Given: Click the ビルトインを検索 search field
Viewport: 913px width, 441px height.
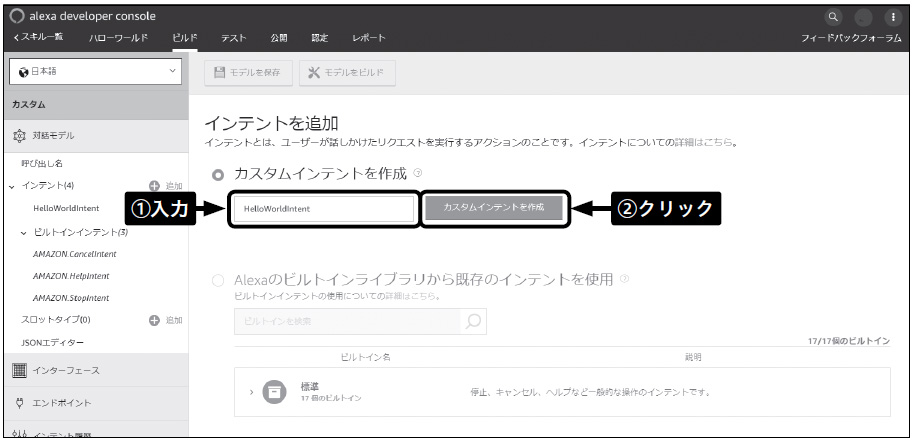Looking at the screenshot, I should point(347,322).
